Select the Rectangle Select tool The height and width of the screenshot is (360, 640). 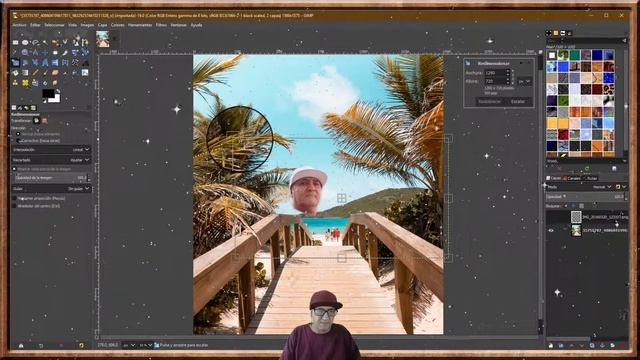(16, 42)
